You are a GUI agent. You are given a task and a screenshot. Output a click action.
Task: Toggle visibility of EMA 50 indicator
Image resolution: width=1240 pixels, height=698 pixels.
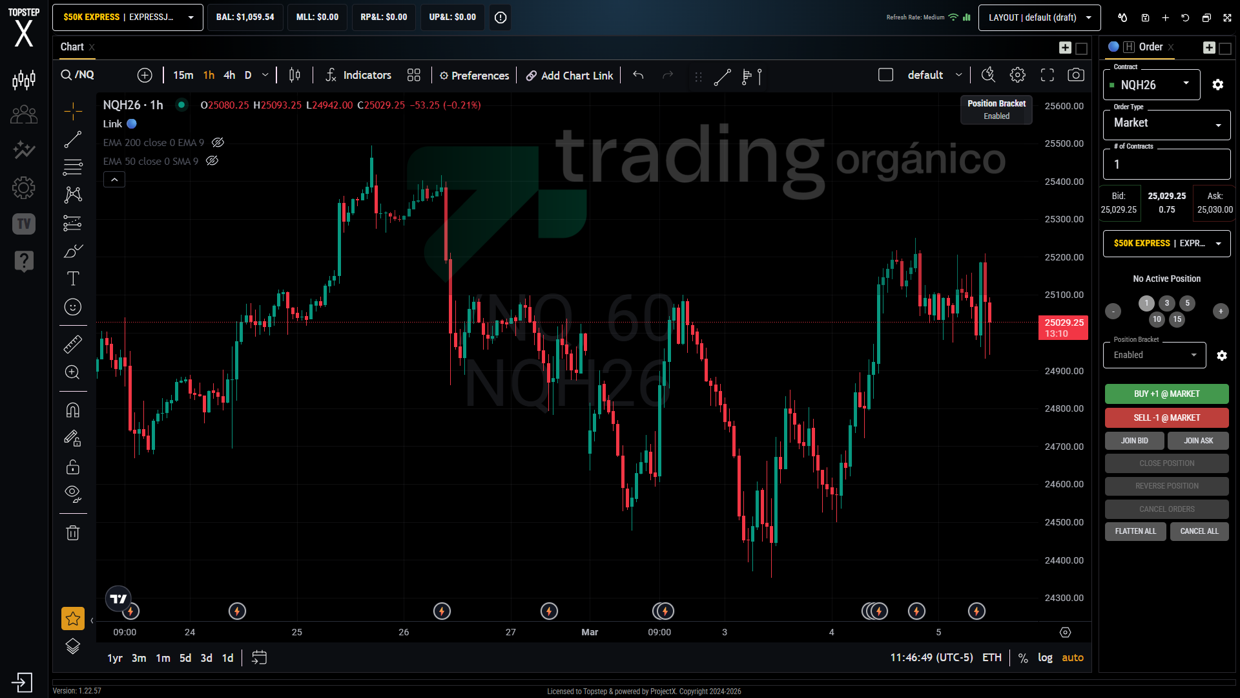click(x=212, y=161)
